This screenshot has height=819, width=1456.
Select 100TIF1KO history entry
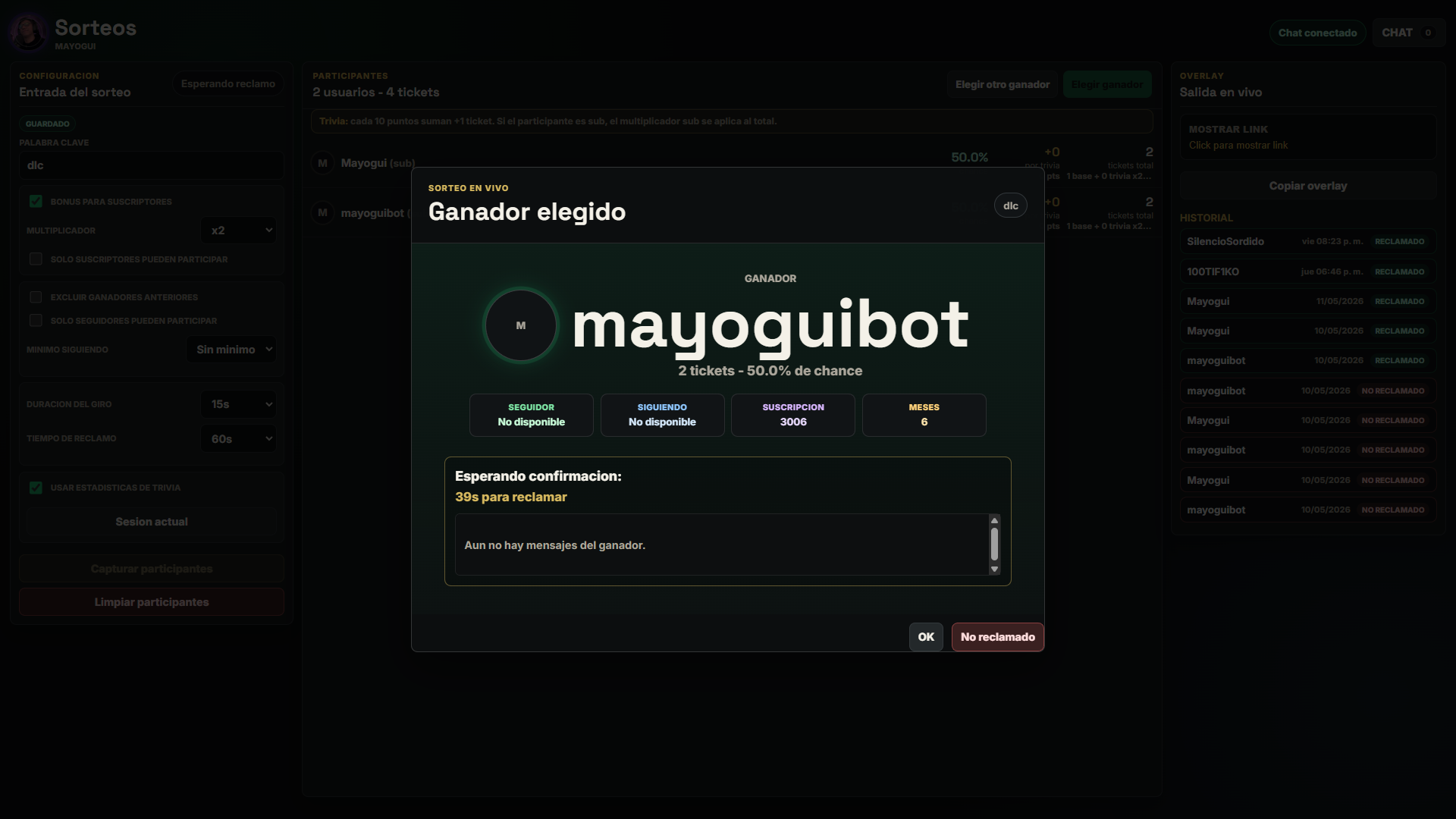click(1308, 271)
